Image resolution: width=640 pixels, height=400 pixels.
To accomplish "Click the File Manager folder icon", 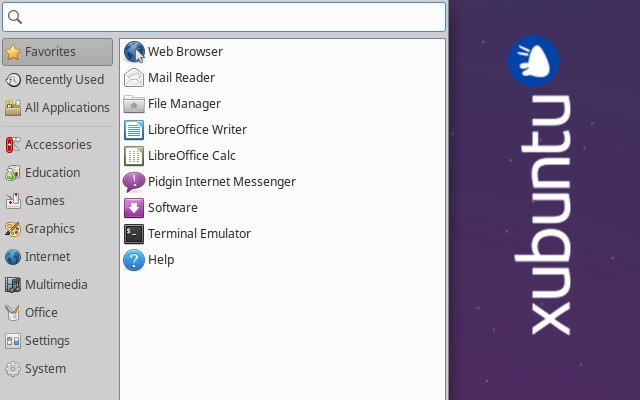I will coord(134,104).
